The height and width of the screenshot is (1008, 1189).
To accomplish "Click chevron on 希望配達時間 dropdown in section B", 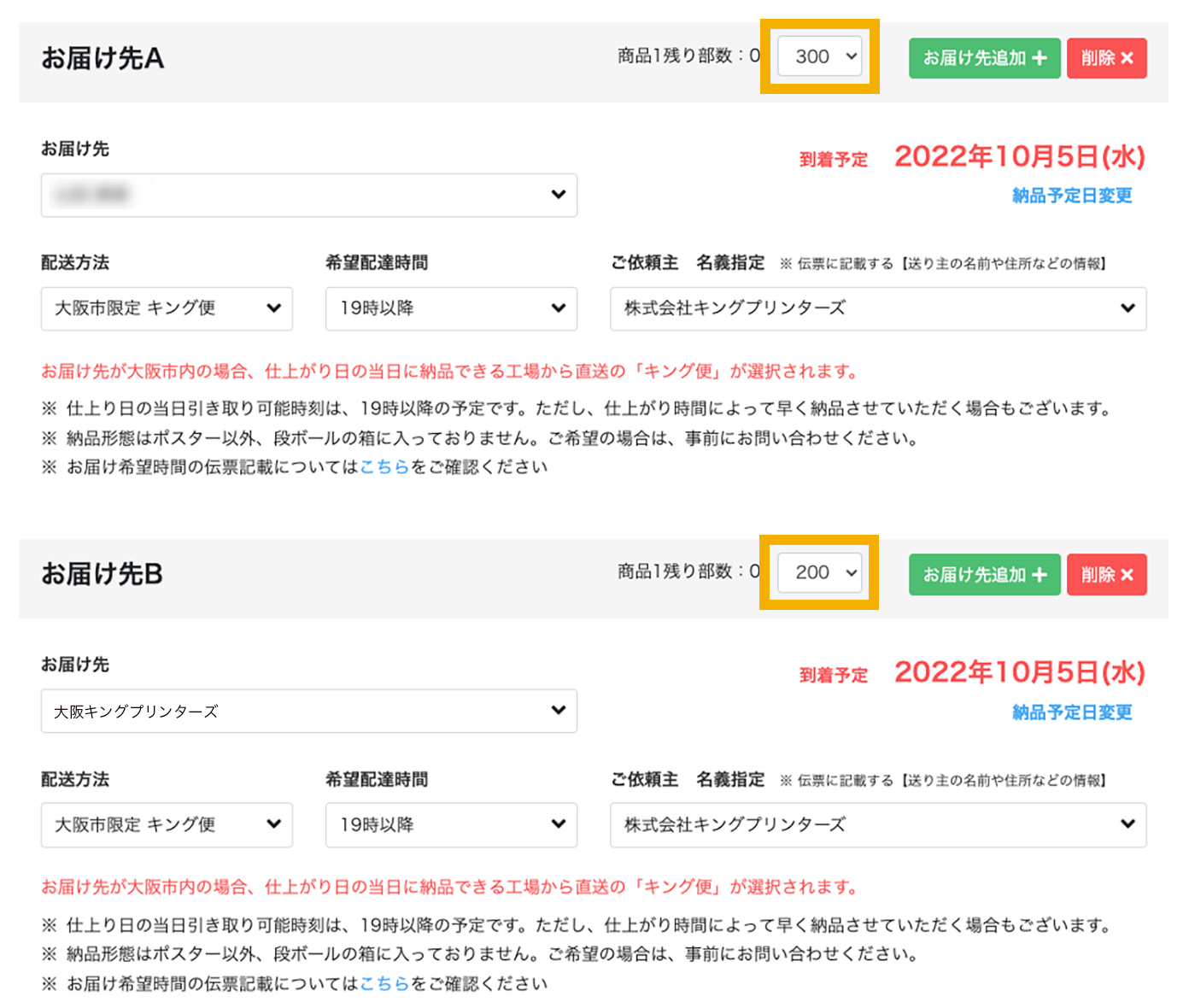I will pos(559,825).
